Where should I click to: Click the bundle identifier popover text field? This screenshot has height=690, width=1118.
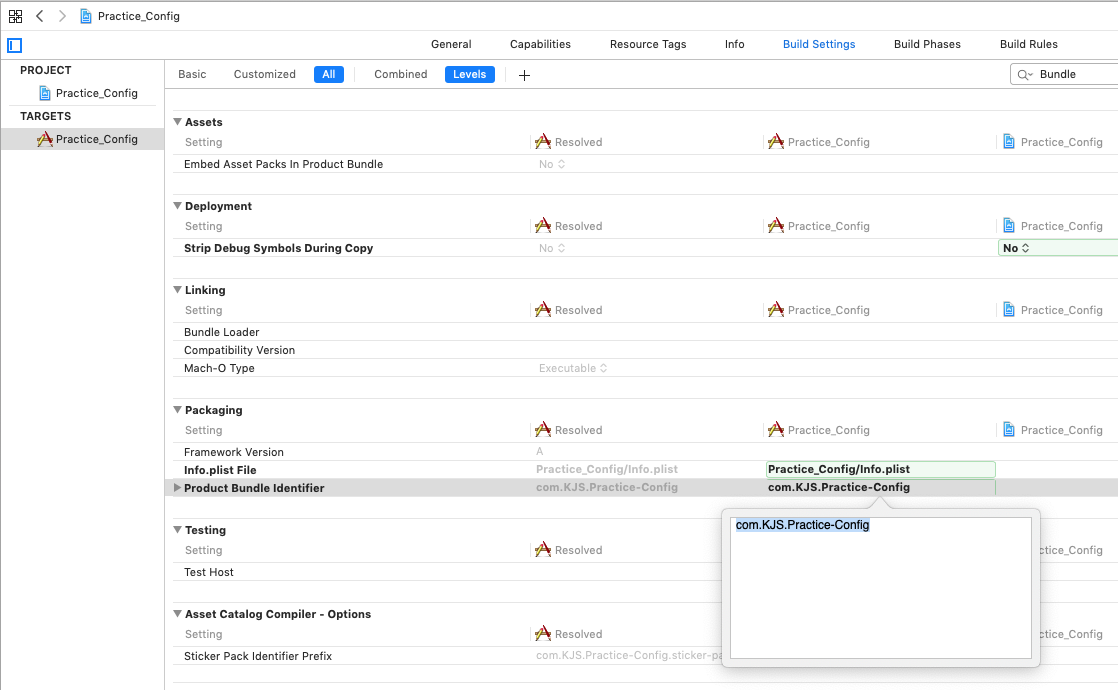tap(881, 588)
